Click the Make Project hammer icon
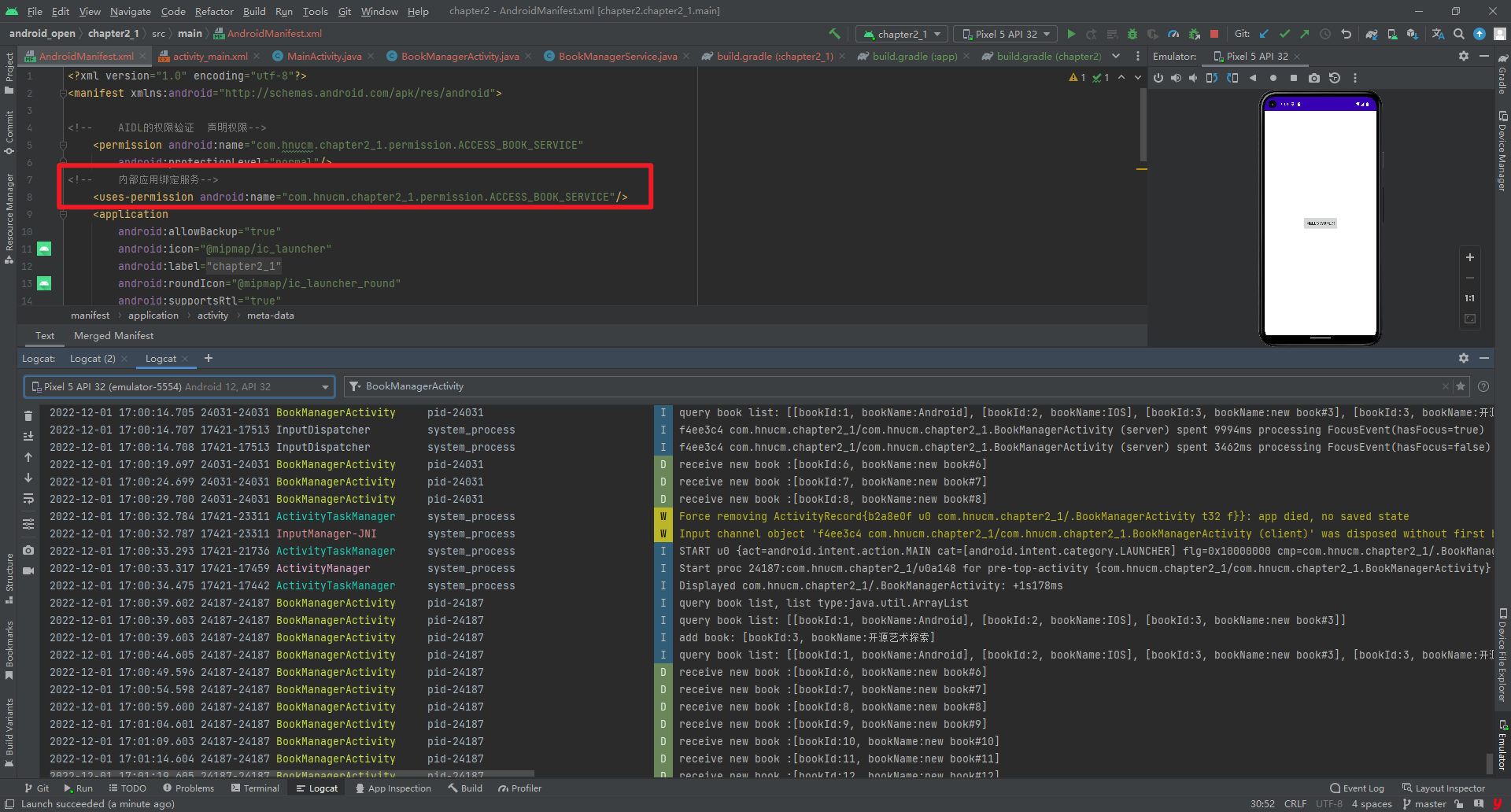The height and width of the screenshot is (812, 1511). [x=834, y=34]
